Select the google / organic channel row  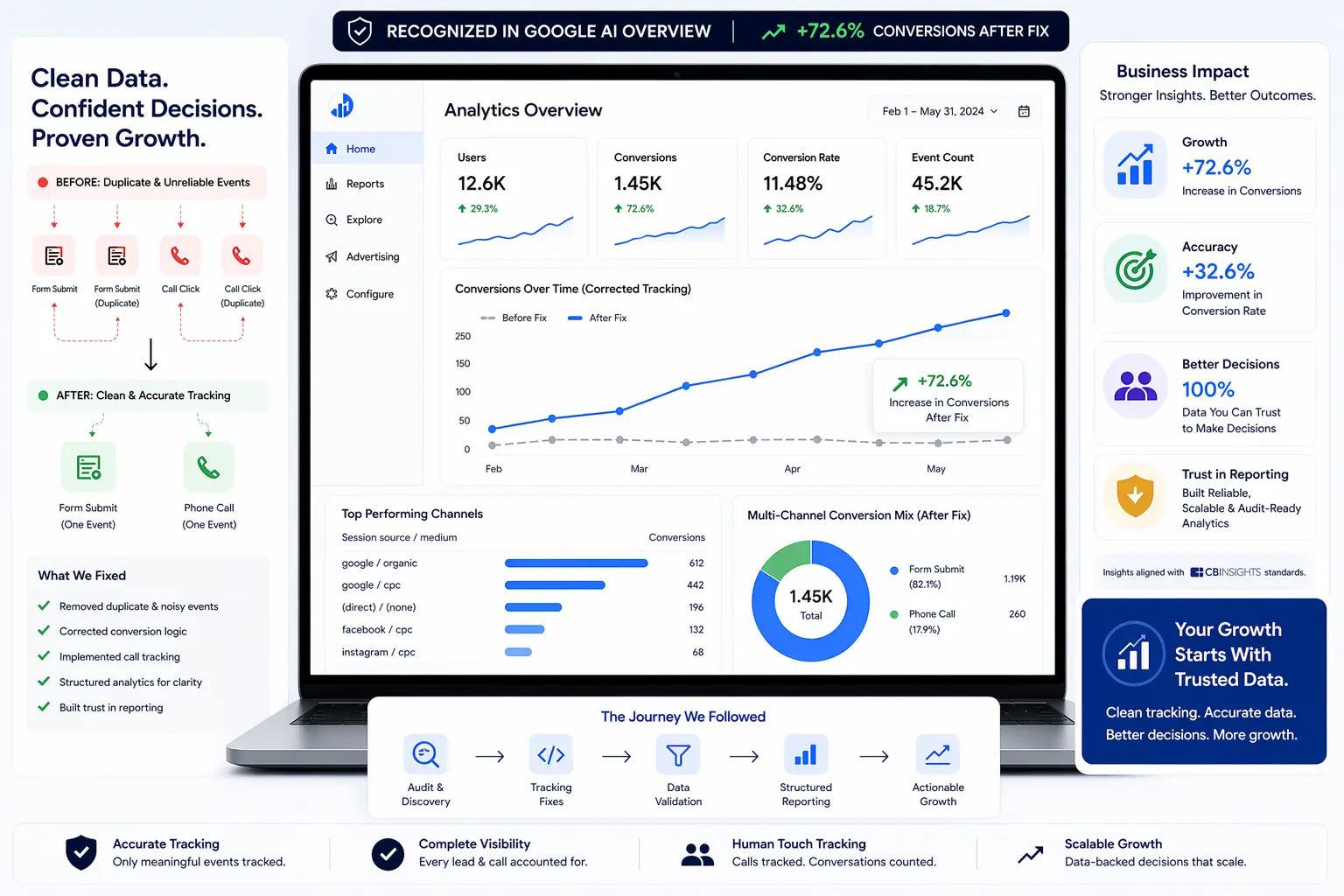click(x=522, y=563)
